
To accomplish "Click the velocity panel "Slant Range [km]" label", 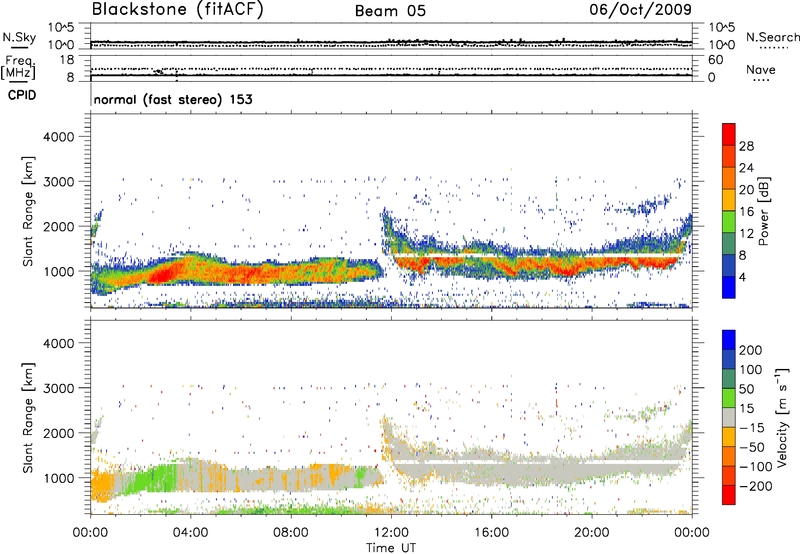I will (28, 417).
